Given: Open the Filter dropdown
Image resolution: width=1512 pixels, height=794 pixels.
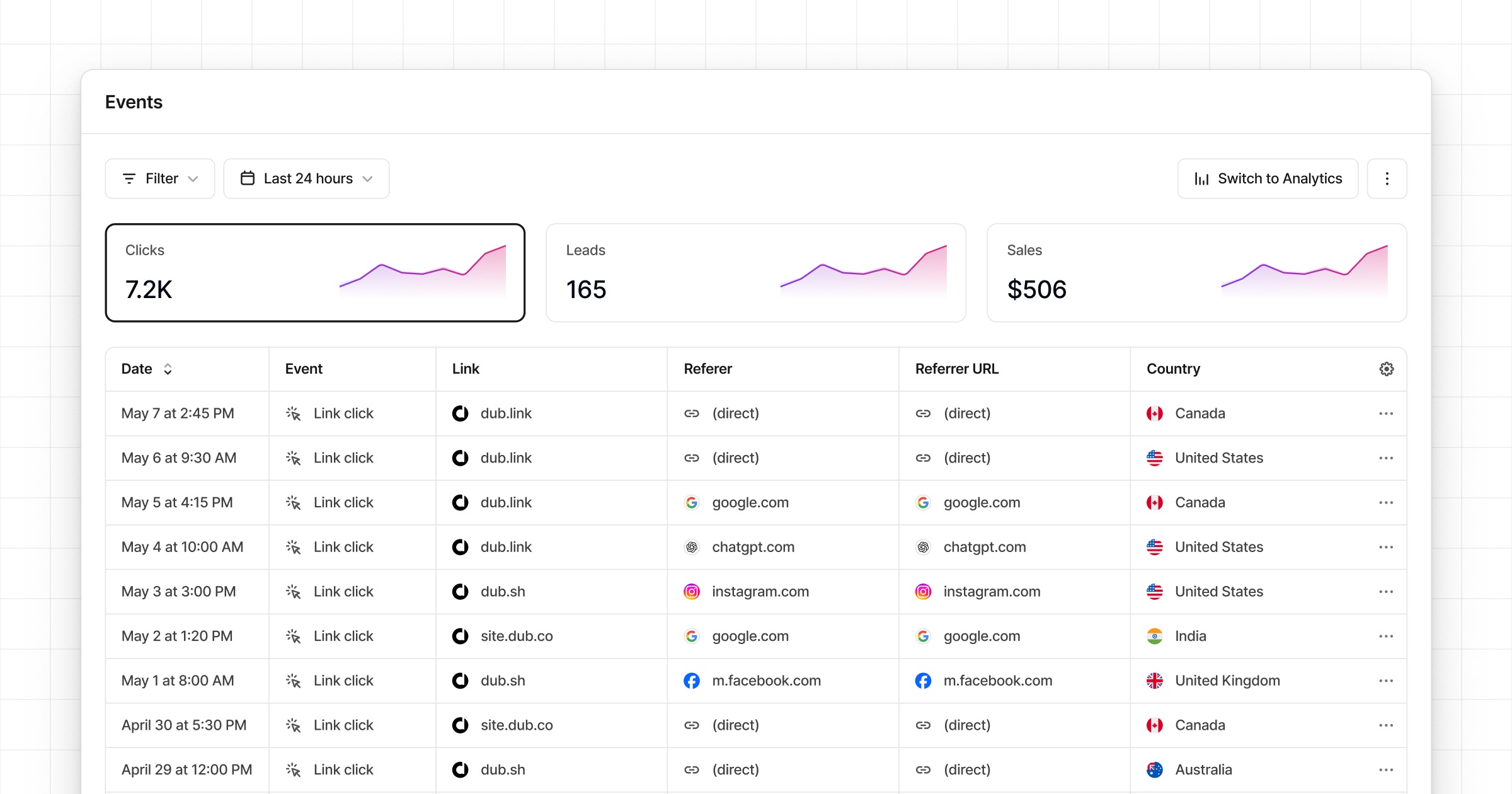Looking at the screenshot, I should pyautogui.click(x=160, y=178).
